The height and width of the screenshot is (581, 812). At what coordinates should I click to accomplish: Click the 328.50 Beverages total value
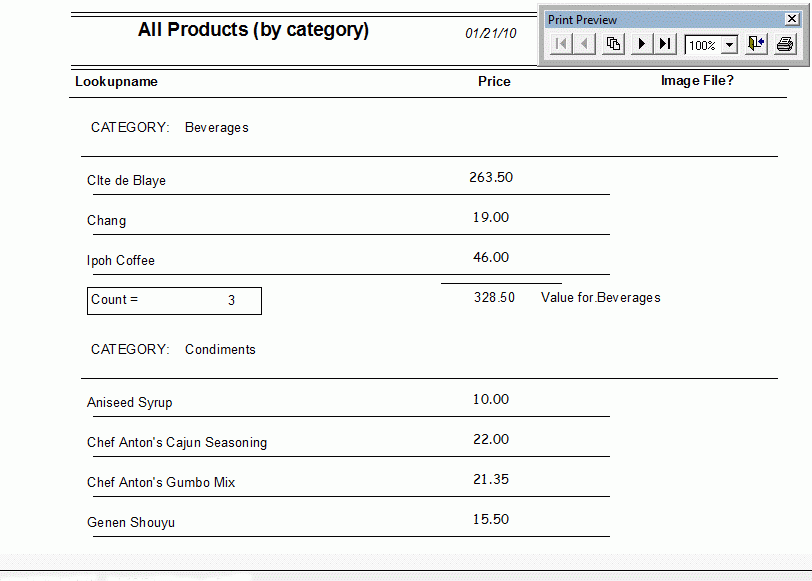pos(494,297)
